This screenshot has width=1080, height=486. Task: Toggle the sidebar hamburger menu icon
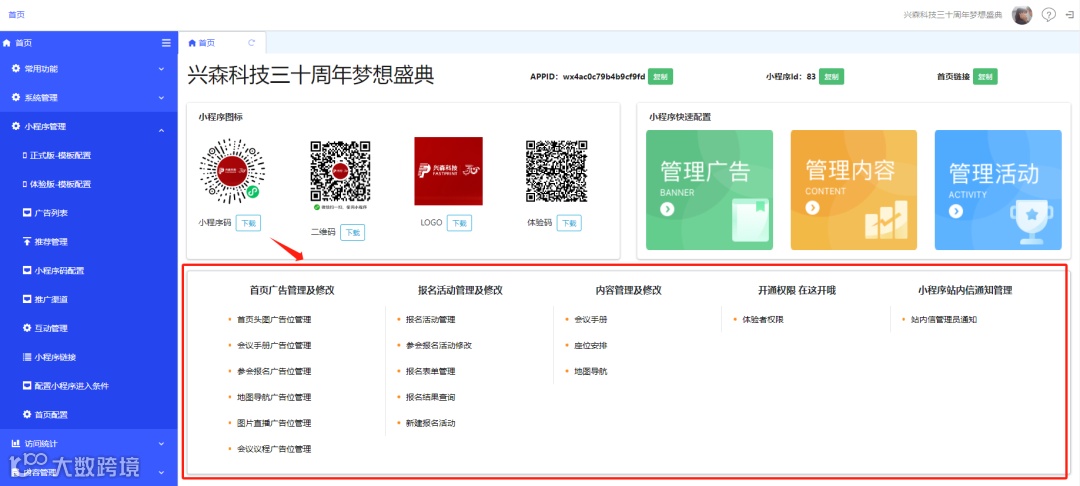[x=166, y=43]
